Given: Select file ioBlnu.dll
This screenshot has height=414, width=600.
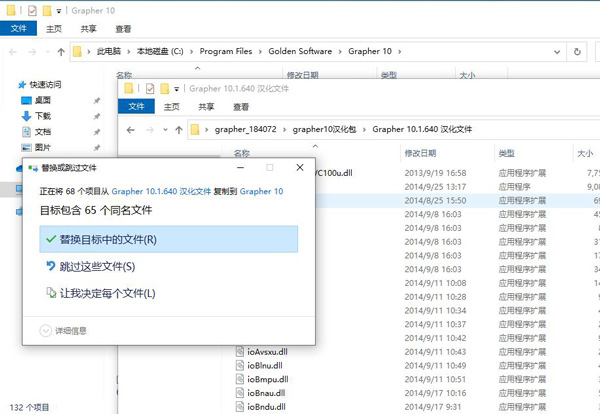Looking at the screenshot, I should click(x=265, y=365).
